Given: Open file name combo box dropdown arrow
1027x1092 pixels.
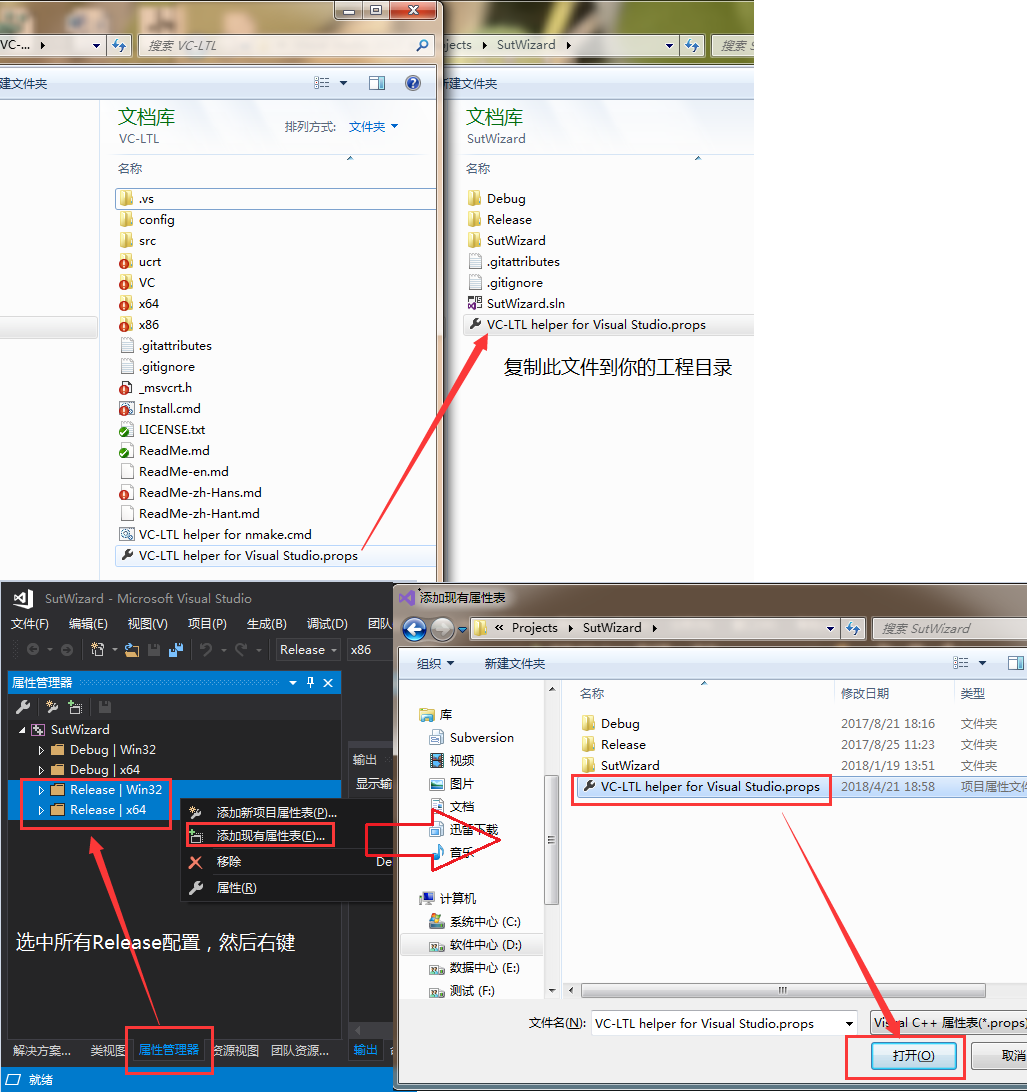Looking at the screenshot, I should coord(849,1024).
